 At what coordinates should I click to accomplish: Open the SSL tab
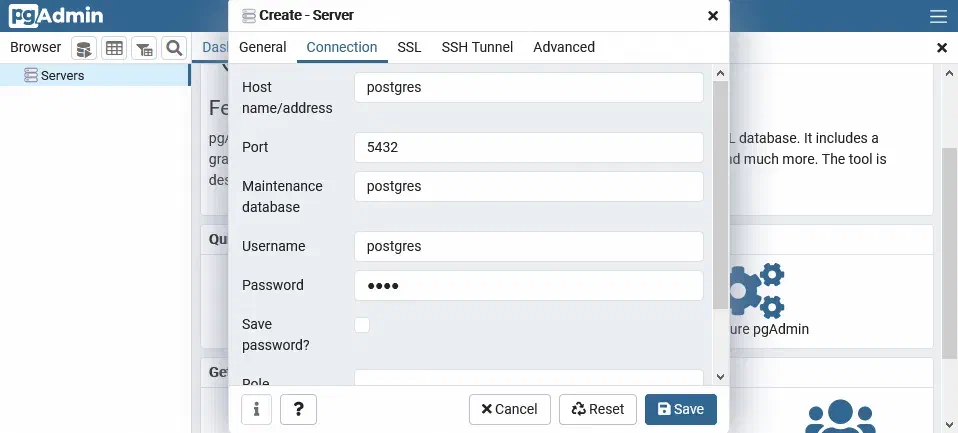point(409,47)
